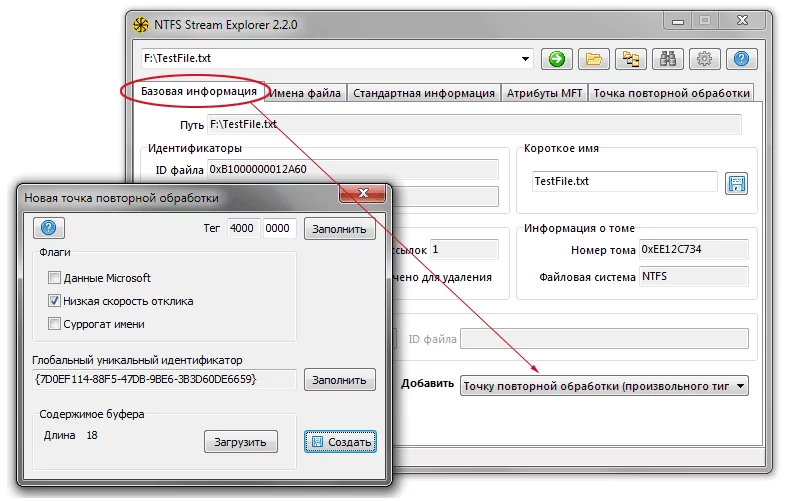Image resolution: width=786 pixels, height=501 pixels.
Task: Click the Создать button
Action: click(340, 442)
